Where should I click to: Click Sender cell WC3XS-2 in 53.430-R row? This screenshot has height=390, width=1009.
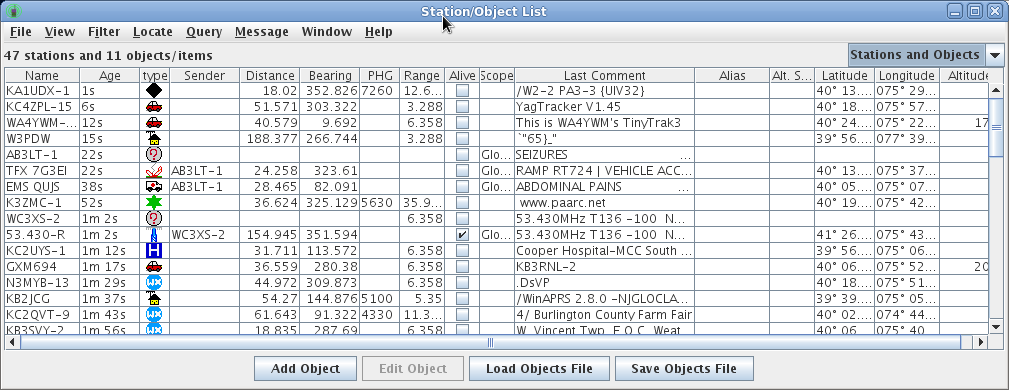coord(204,235)
